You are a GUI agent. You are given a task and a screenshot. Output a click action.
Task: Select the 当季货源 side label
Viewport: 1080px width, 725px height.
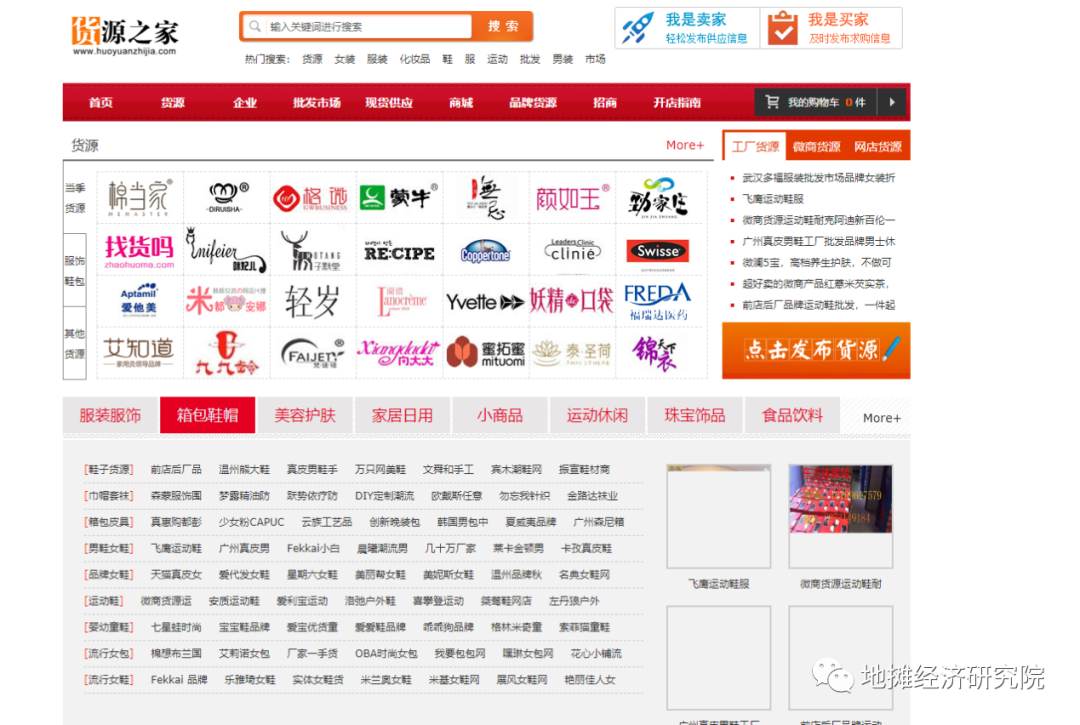(x=75, y=198)
